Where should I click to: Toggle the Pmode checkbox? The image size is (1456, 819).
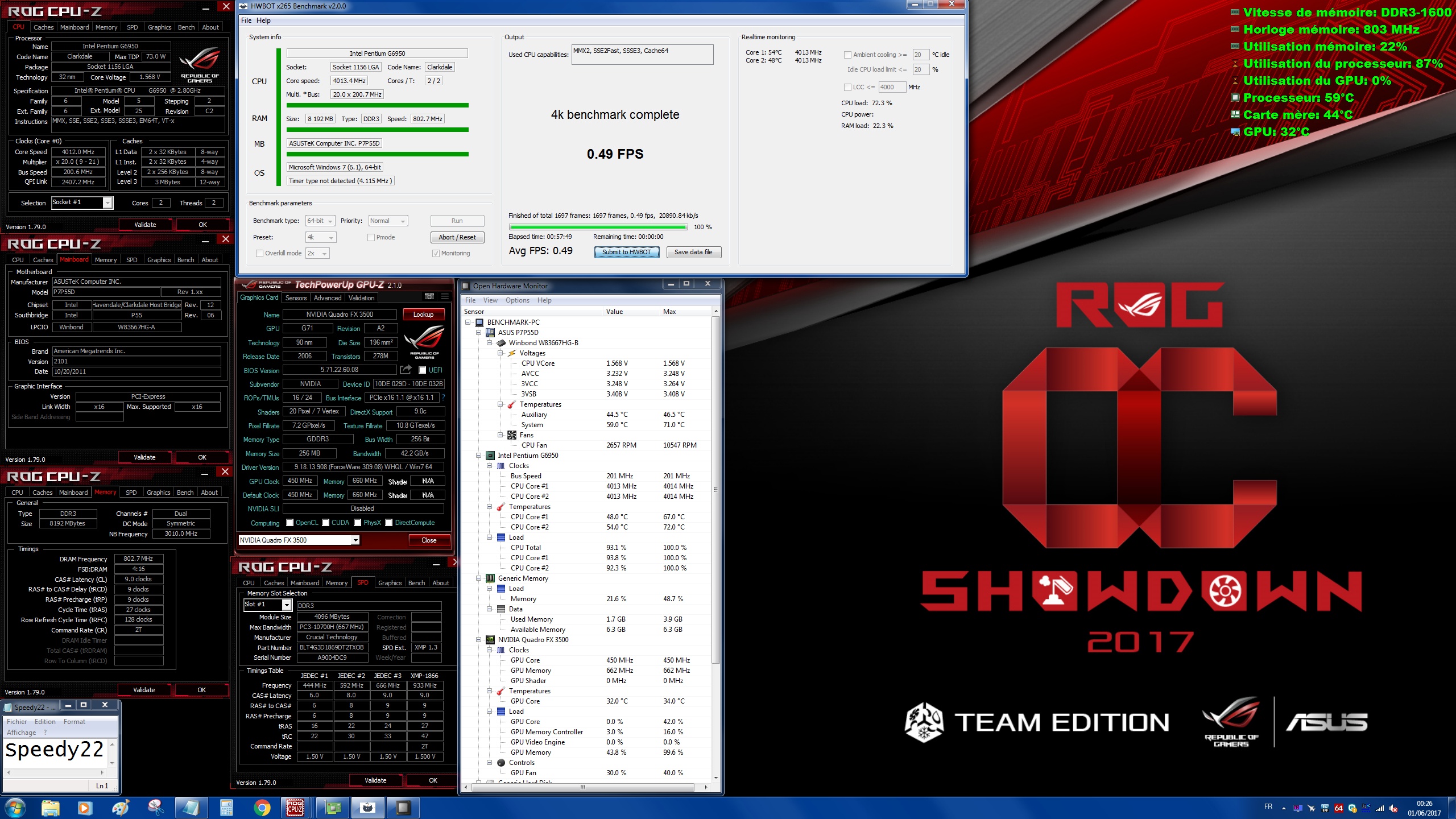pyautogui.click(x=371, y=238)
